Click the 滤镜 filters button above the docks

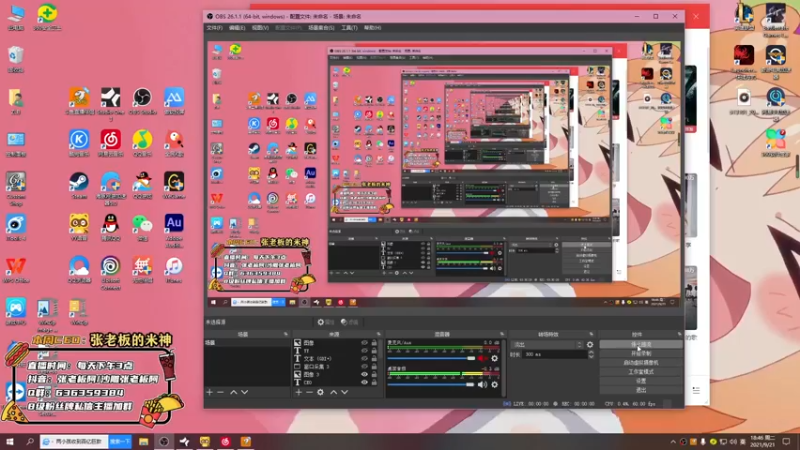(x=349, y=322)
